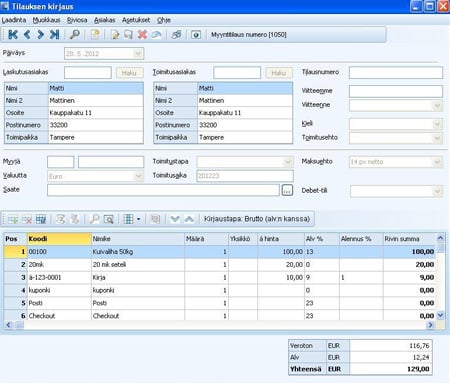Image resolution: width=450 pixels, height=383 pixels.
Task: Click the Laskutusasiakas code input field
Action: tap(88, 73)
